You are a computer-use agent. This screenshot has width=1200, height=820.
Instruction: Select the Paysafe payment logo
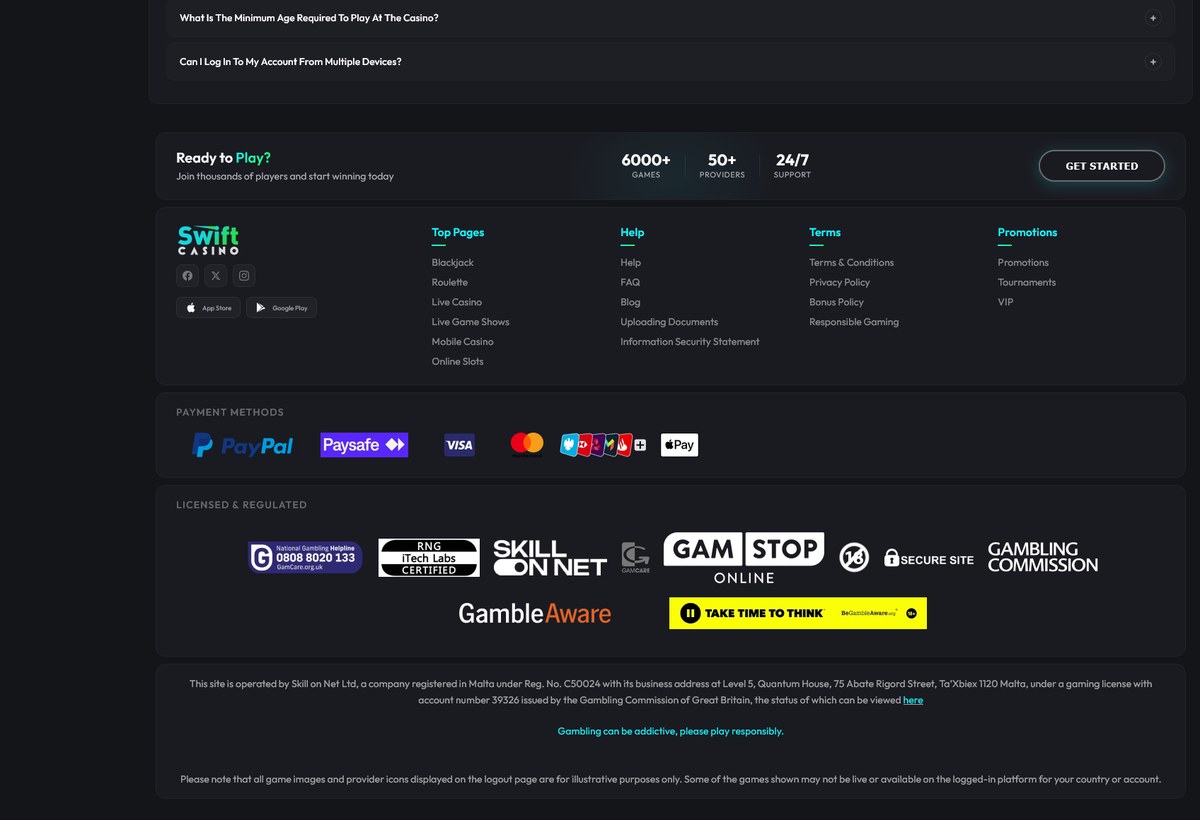[x=364, y=445]
